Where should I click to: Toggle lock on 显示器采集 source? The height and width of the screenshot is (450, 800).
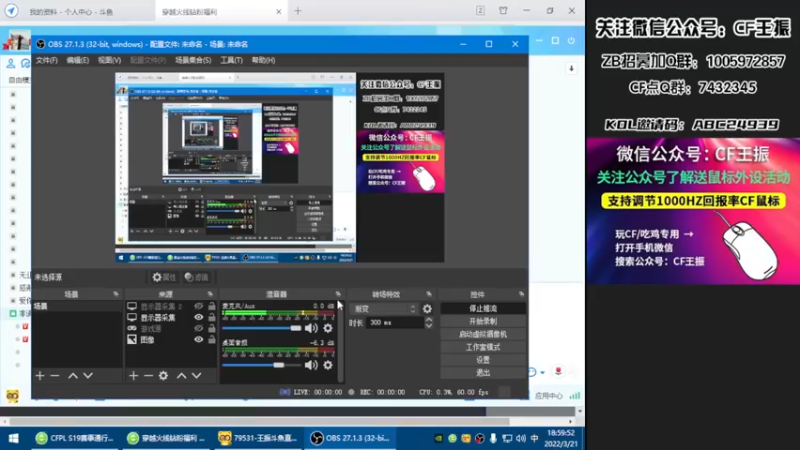212,317
